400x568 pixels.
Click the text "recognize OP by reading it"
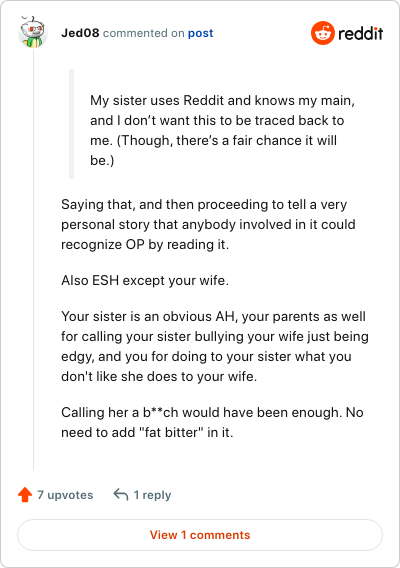pos(145,245)
